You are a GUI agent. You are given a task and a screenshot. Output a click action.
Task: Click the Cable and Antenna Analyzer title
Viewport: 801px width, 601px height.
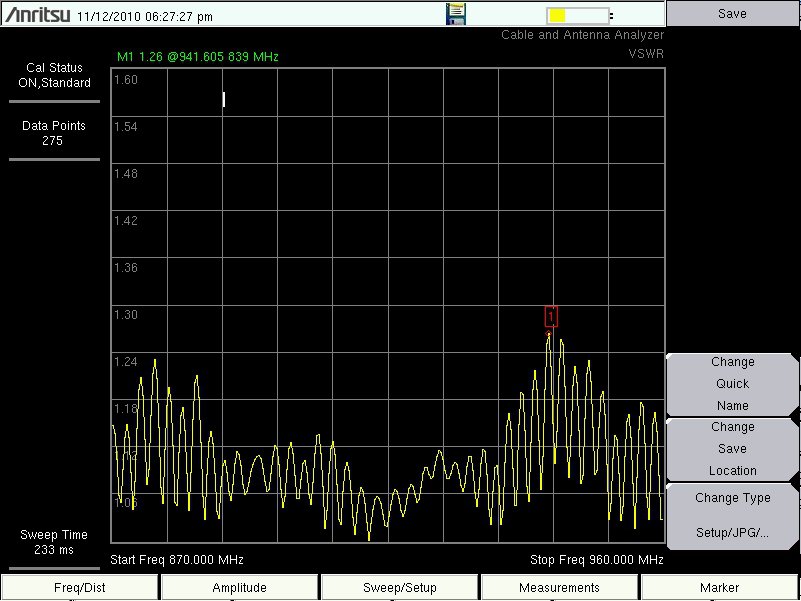click(x=582, y=35)
